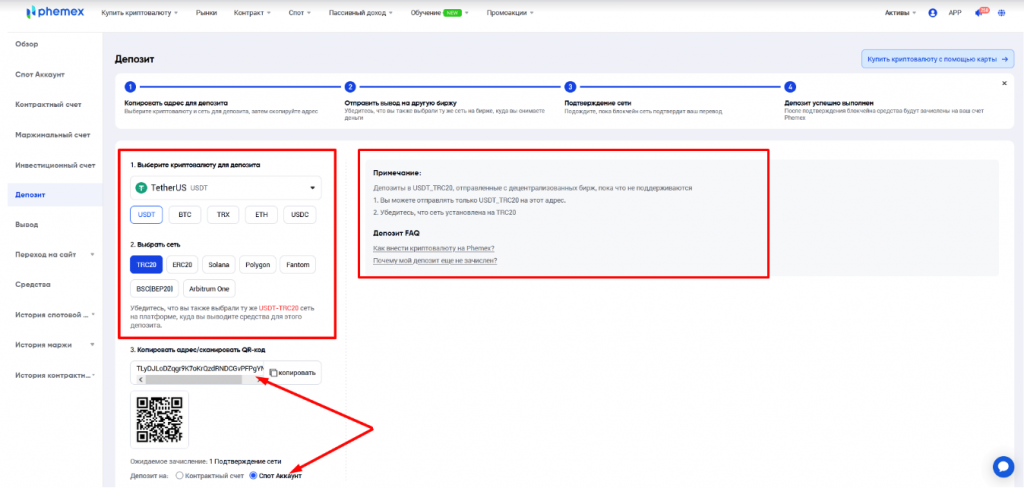Open Маржинальный счет in sidebar

click(x=55, y=135)
